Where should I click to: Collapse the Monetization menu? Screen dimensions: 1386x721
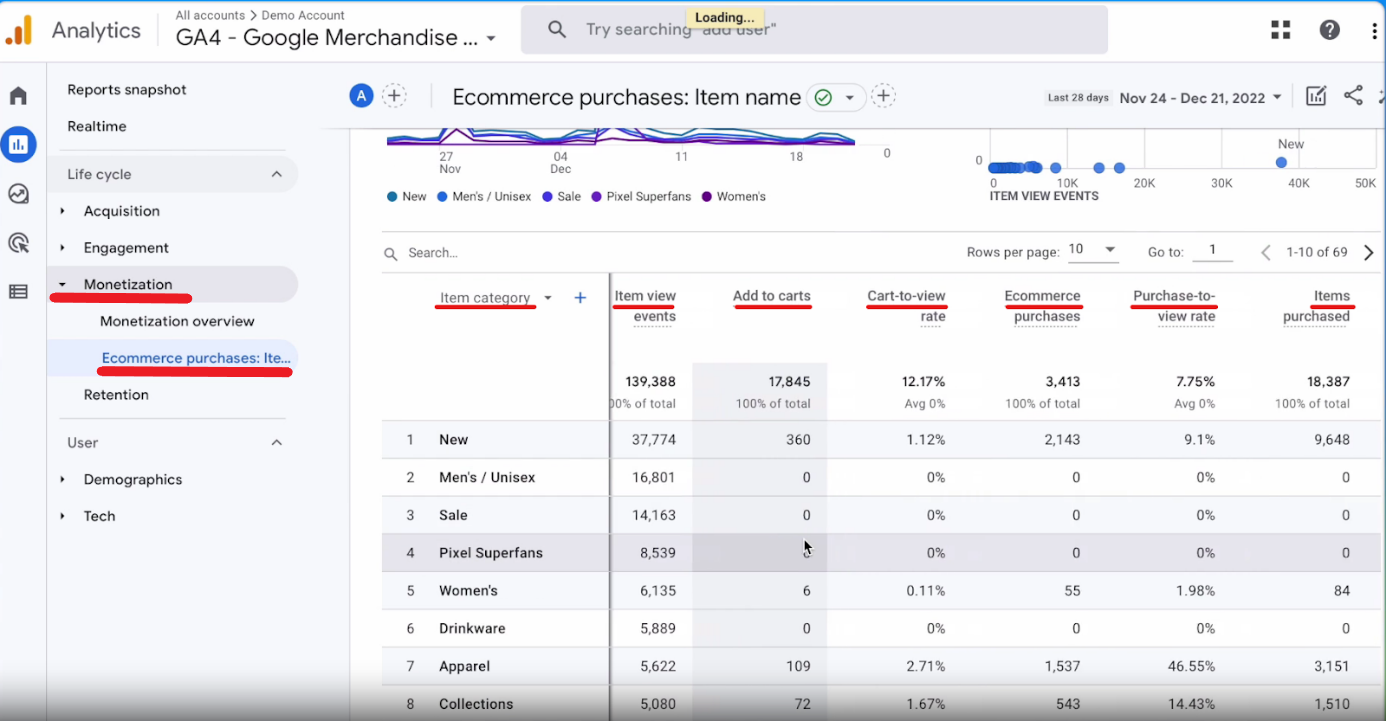click(62, 285)
